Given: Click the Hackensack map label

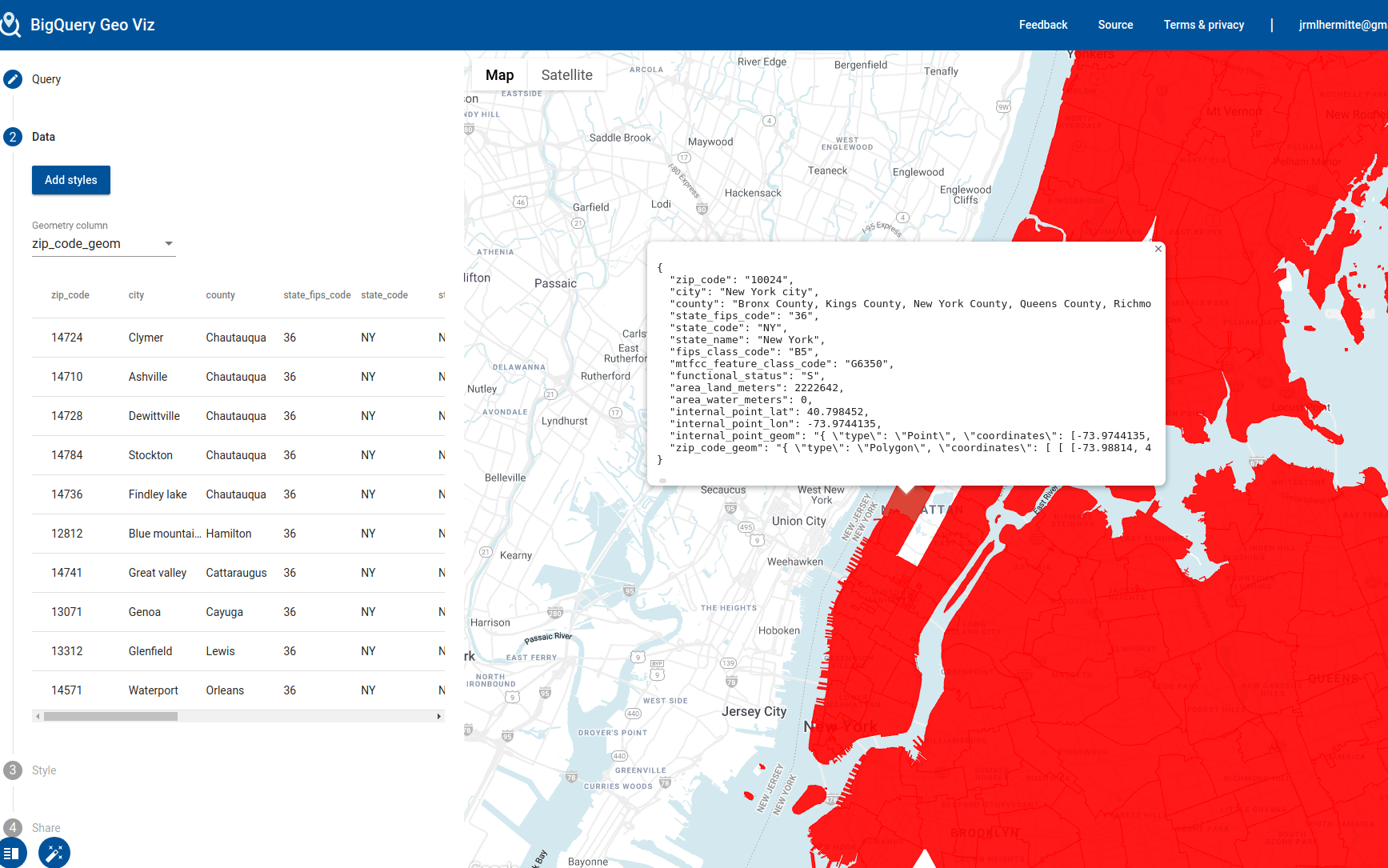Looking at the screenshot, I should point(753,193).
